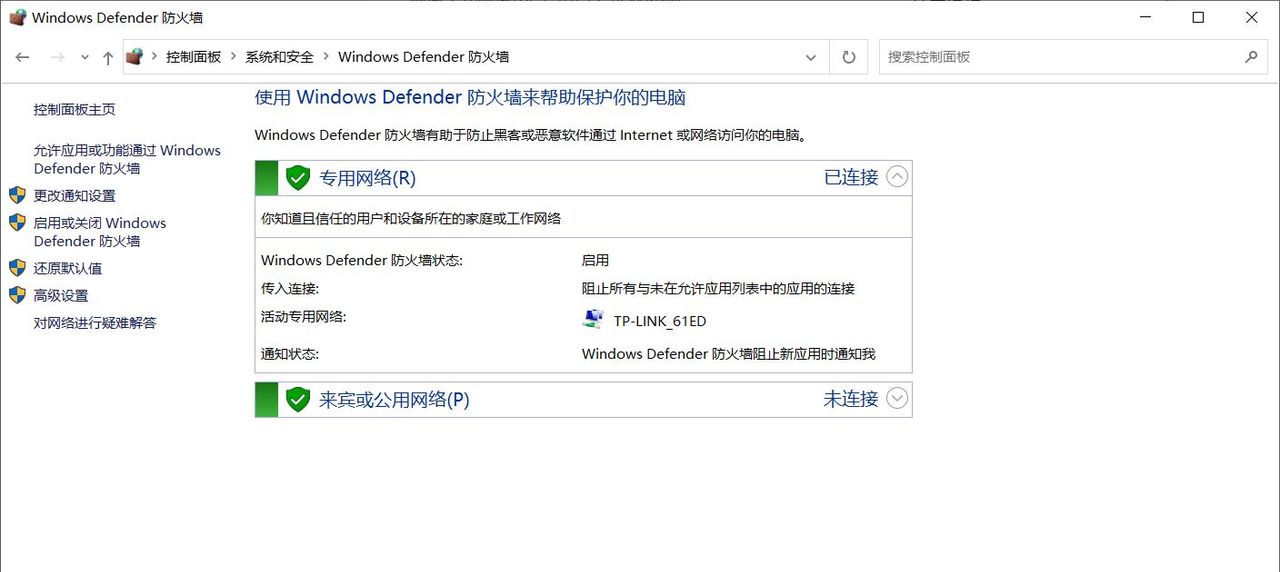The image size is (1280, 572).
Task: Click the firewall icon in address bar
Action: [x=135, y=57]
